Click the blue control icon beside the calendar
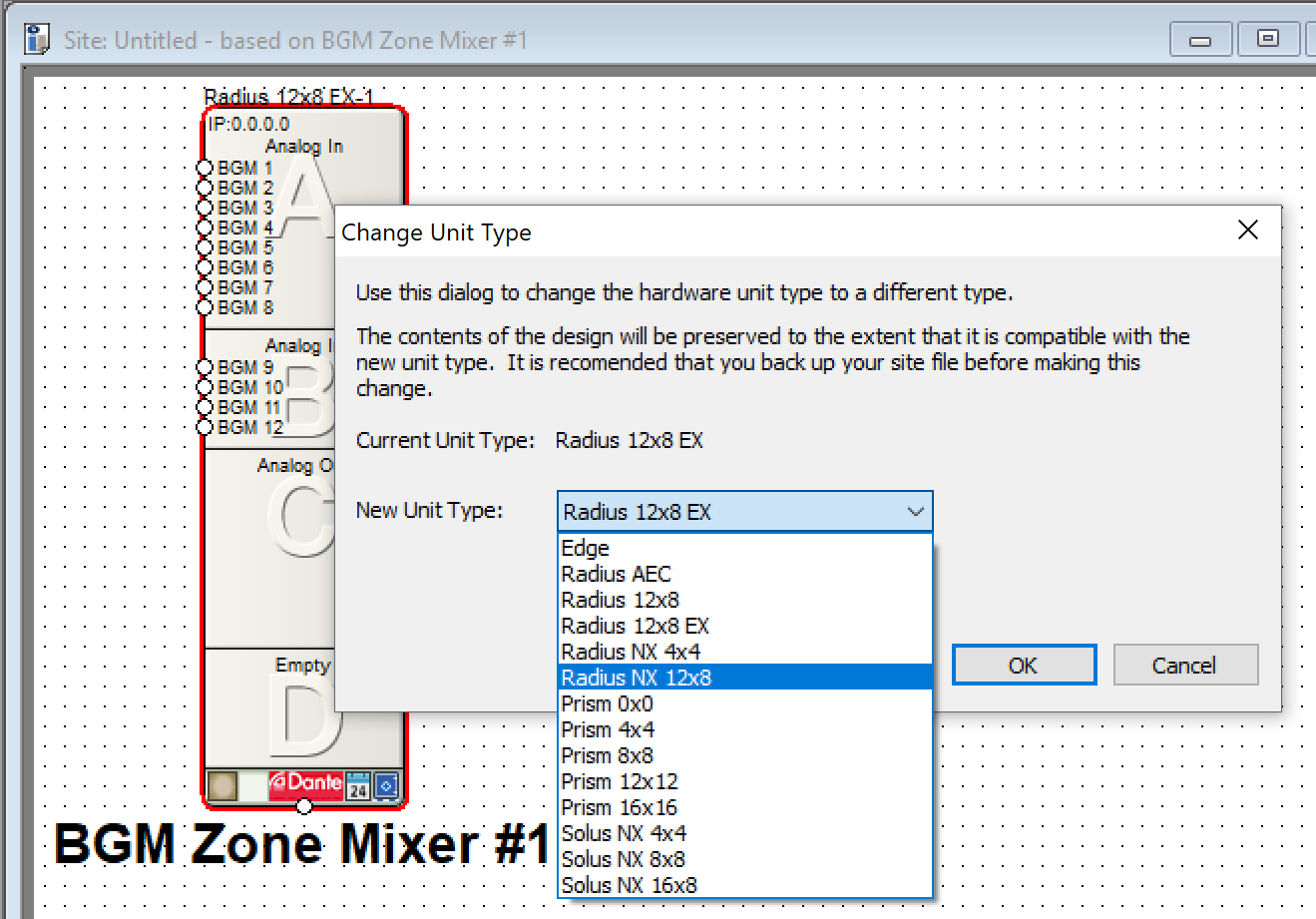The image size is (1316, 919). [x=386, y=786]
